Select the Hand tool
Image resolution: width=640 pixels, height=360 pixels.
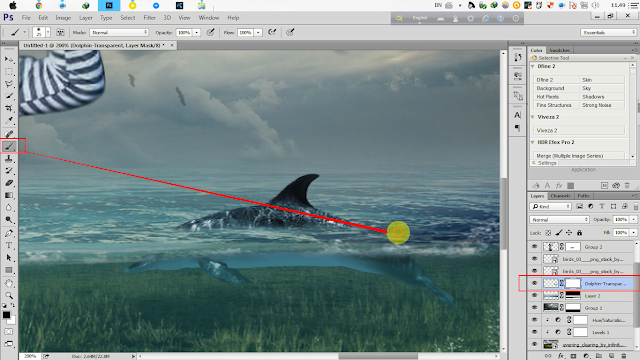[x=9, y=283]
